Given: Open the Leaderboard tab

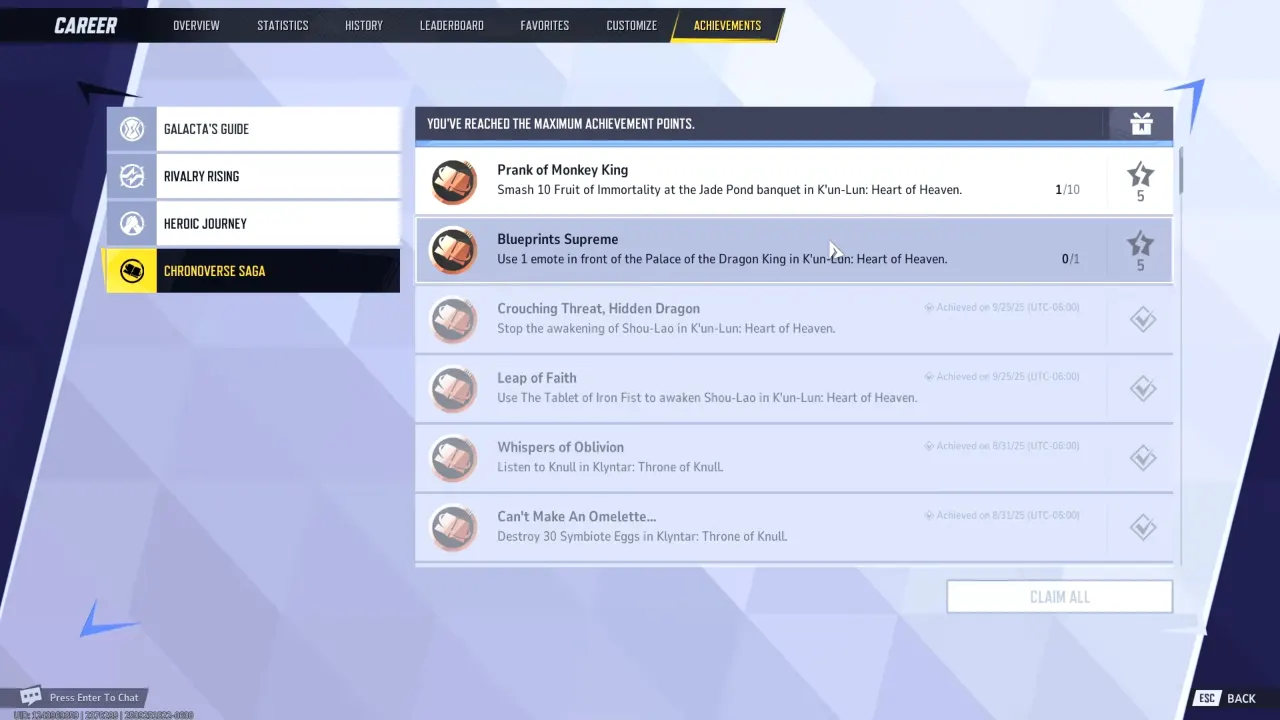Looking at the screenshot, I should click(452, 25).
